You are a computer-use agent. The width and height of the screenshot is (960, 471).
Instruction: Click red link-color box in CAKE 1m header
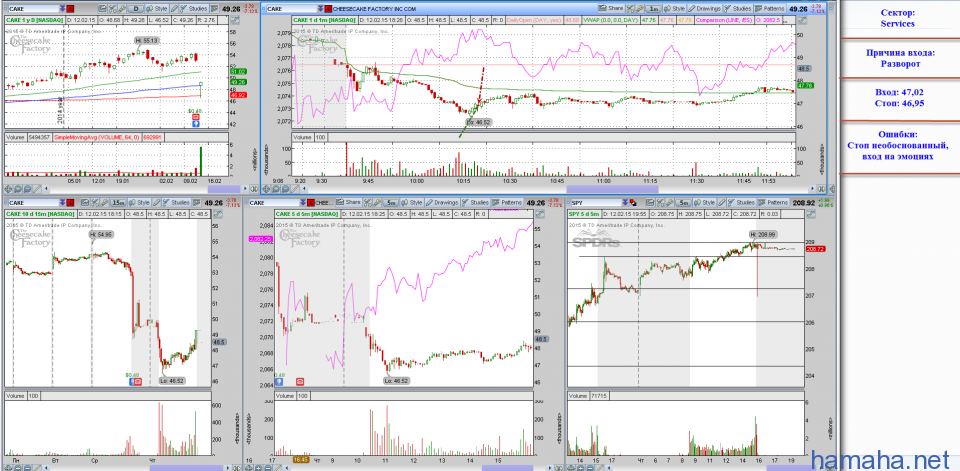click(328, 9)
